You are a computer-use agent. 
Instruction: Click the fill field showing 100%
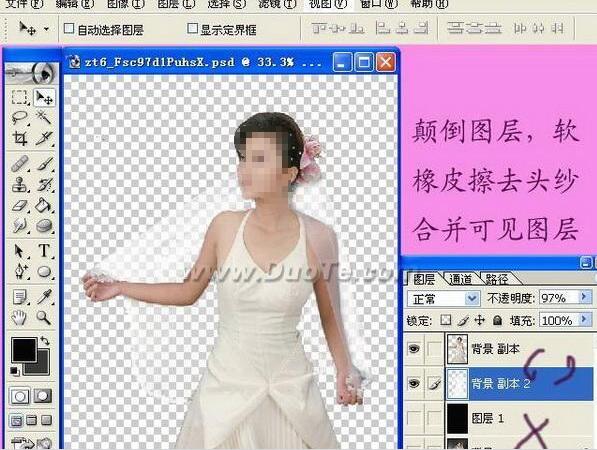click(559, 320)
